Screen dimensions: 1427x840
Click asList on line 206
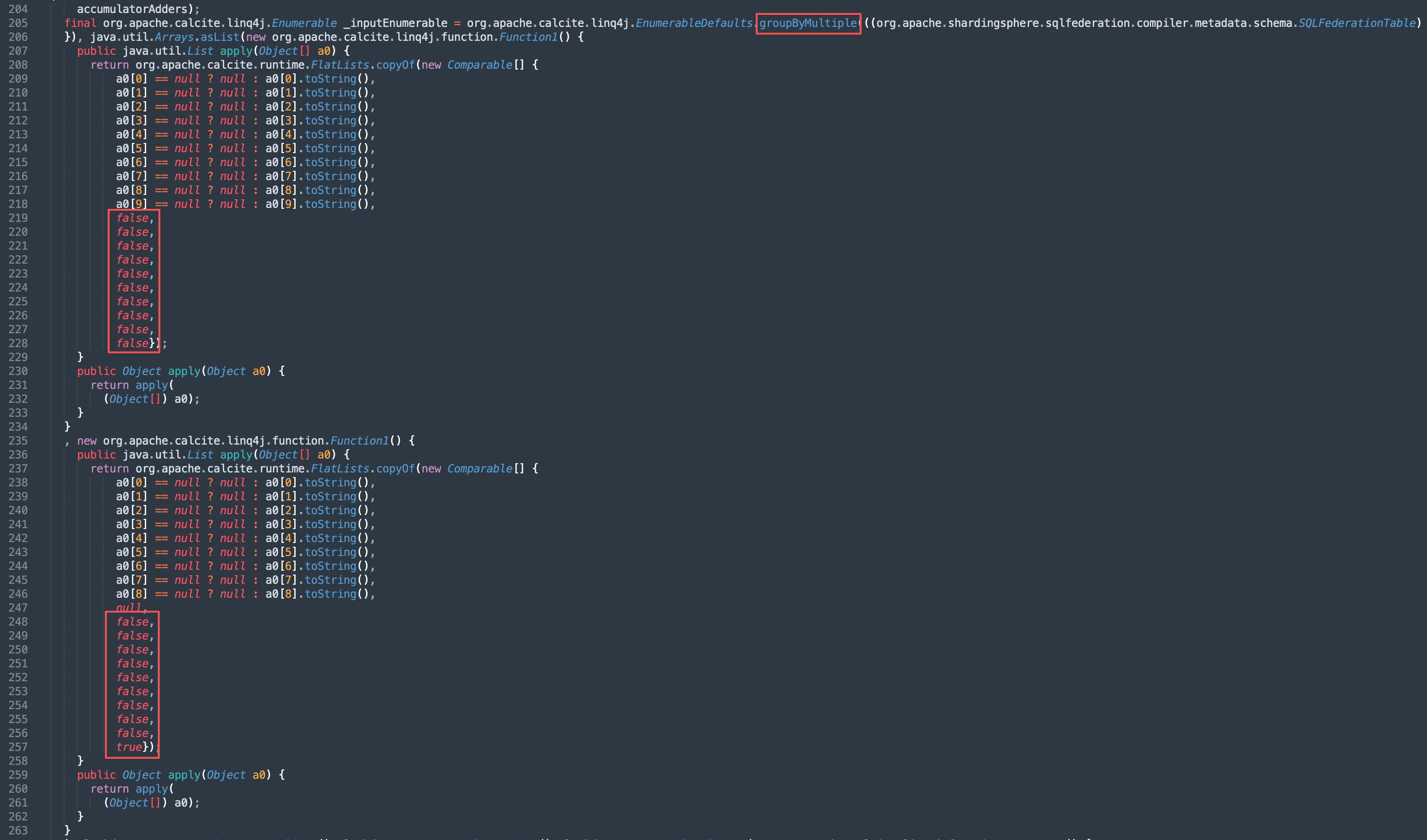point(220,37)
